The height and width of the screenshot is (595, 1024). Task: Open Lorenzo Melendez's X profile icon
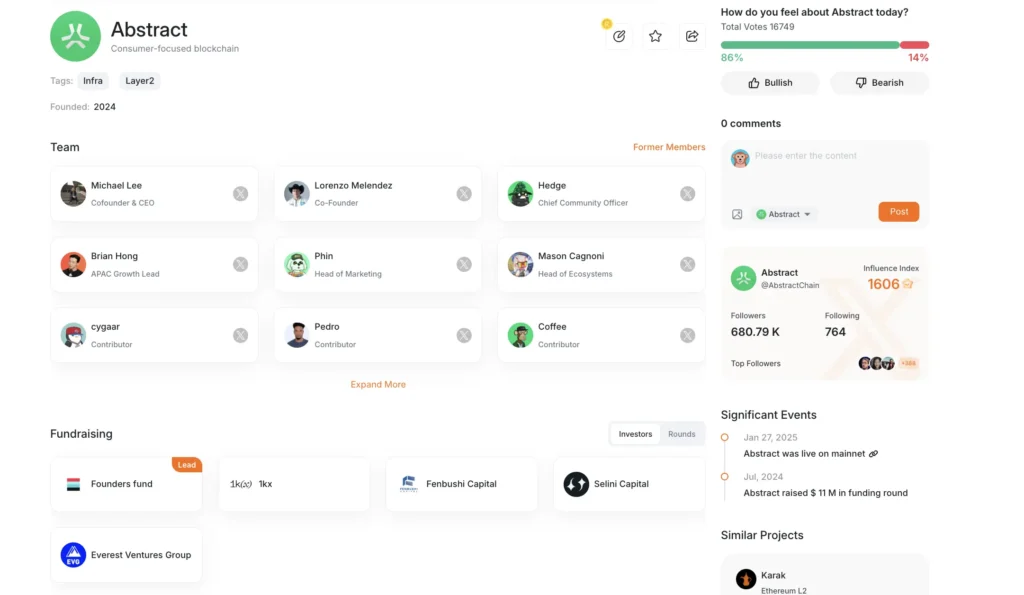[464, 194]
